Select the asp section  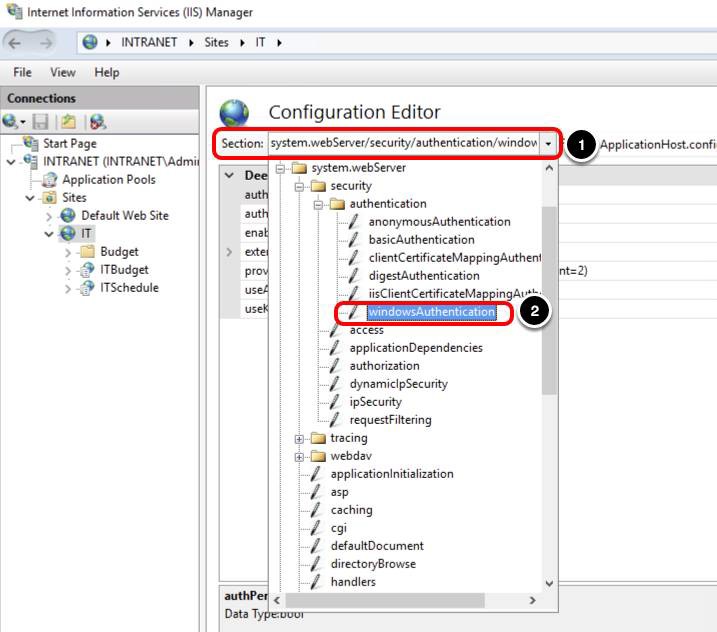click(339, 492)
